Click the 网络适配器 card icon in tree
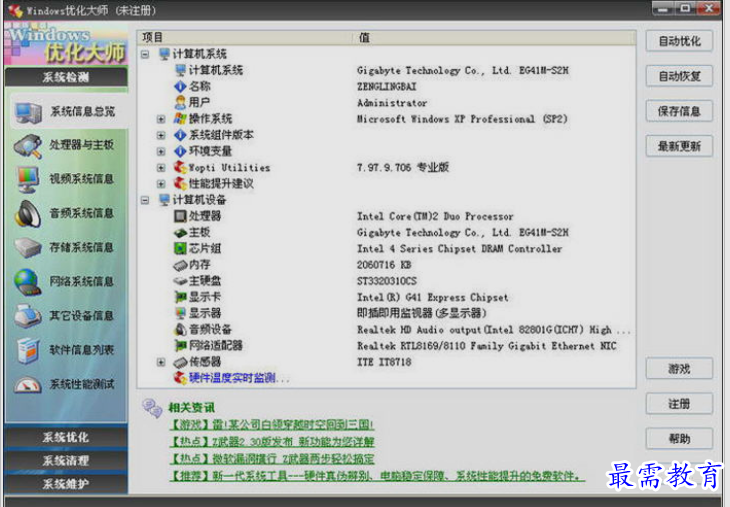 click(180, 345)
